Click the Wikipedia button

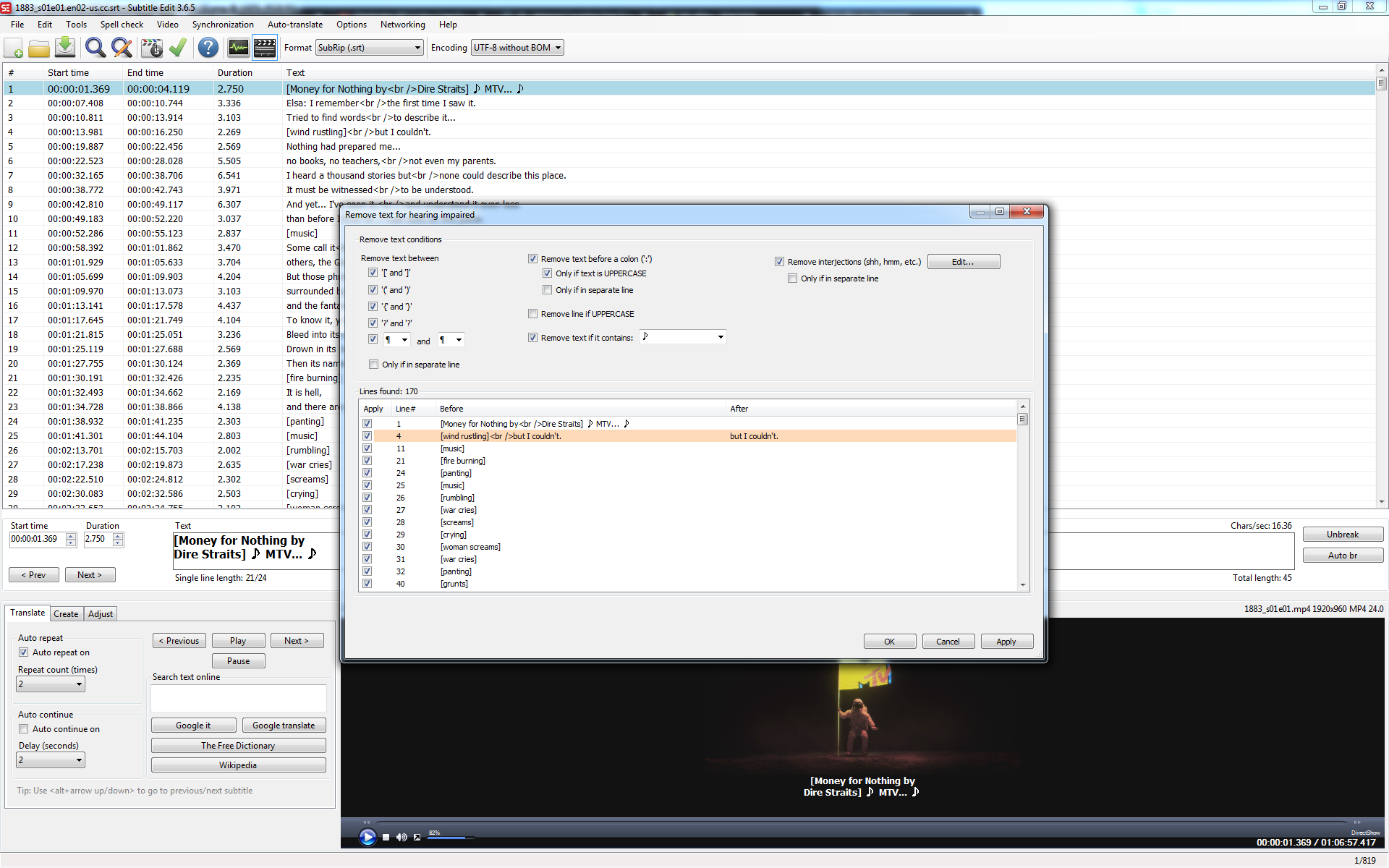238,765
